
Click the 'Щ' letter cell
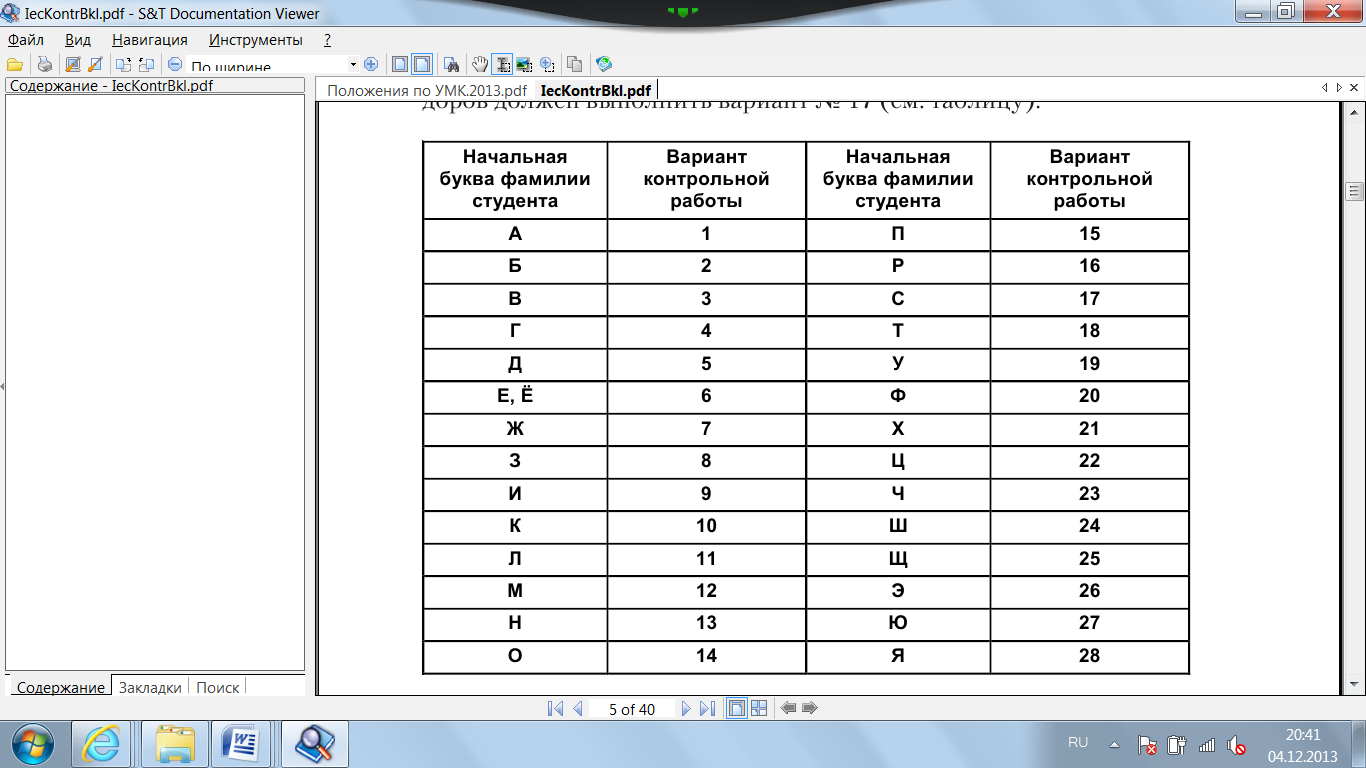(x=897, y=558)
